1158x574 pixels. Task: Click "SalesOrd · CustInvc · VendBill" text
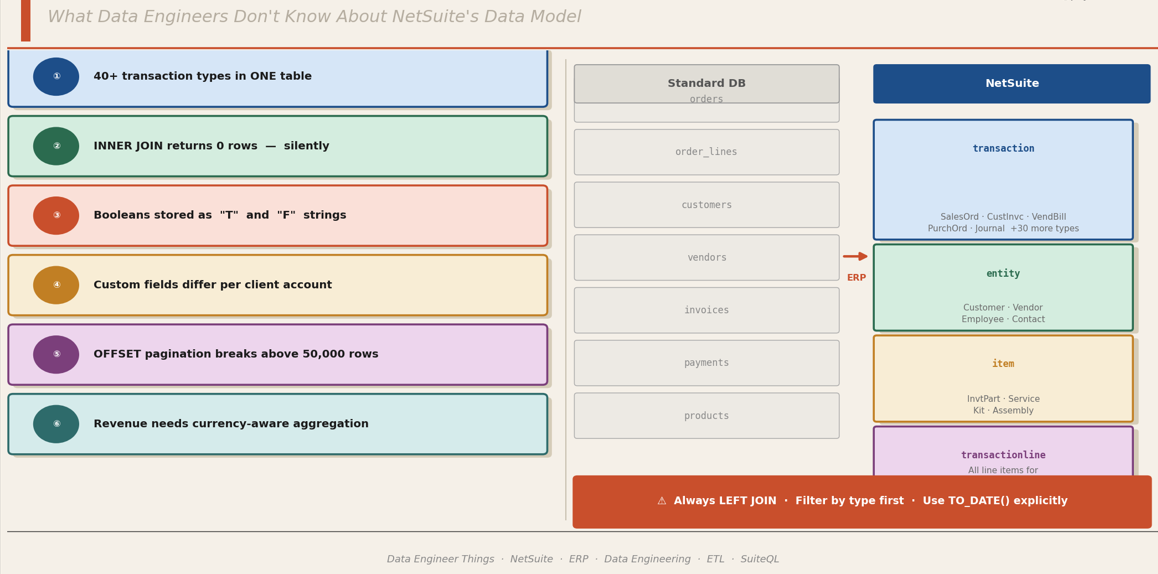pos(1003,217)
